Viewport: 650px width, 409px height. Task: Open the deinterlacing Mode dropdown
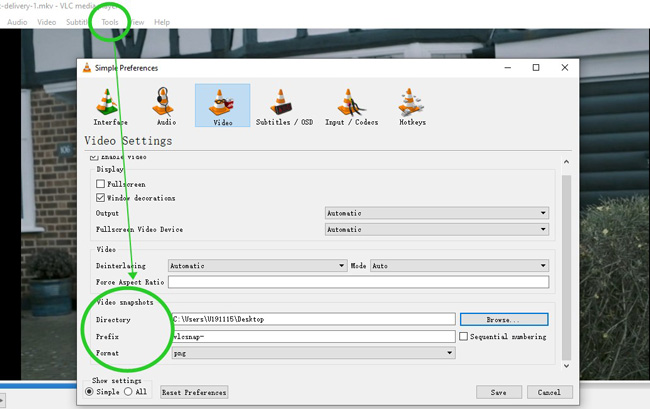click(459, 266)
